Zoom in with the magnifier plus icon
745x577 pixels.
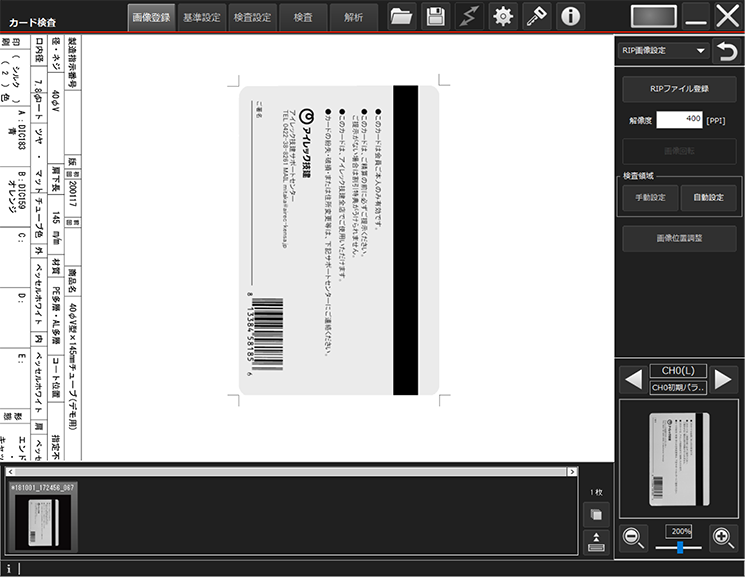click(x=724, y=538)
